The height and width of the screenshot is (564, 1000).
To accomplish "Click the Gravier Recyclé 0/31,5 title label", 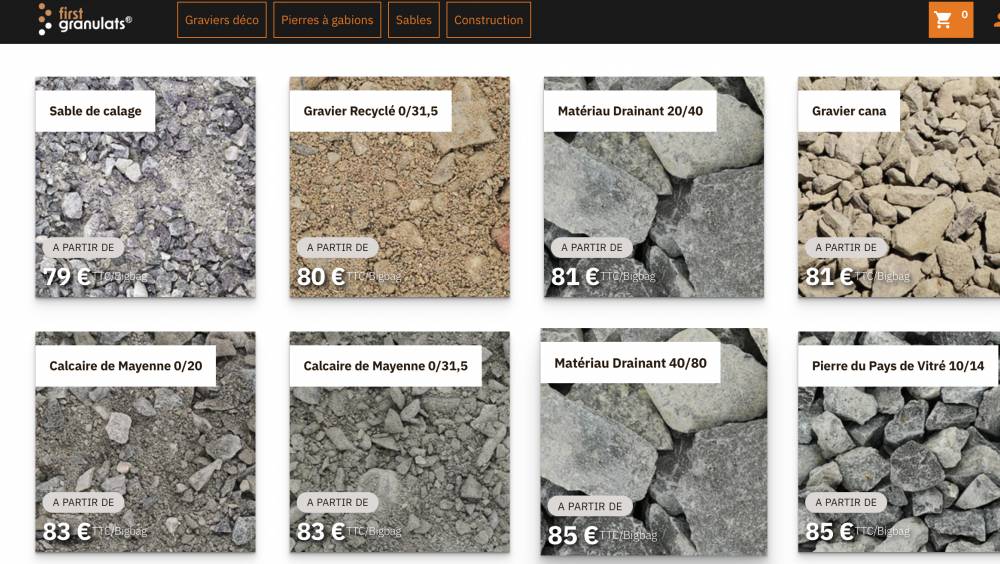I will 371,111.
